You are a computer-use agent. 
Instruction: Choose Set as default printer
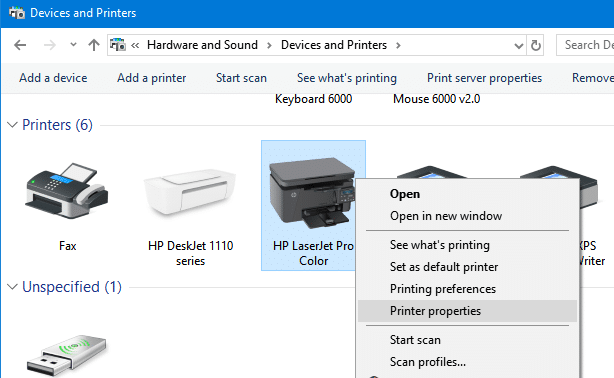(x=468, y=267)
